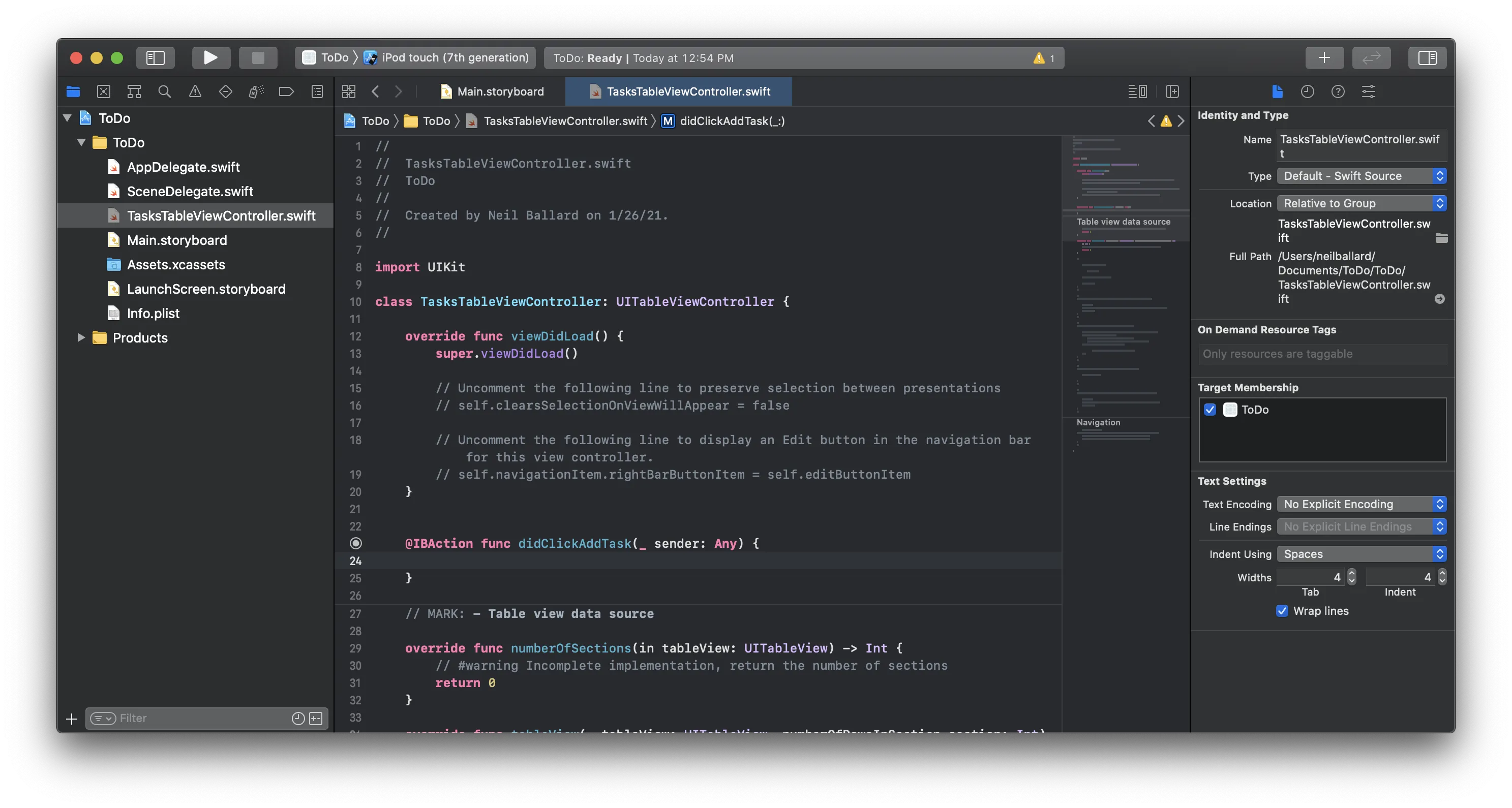
Task: Collapse the ToDo project root
Action: click(68, 118)
